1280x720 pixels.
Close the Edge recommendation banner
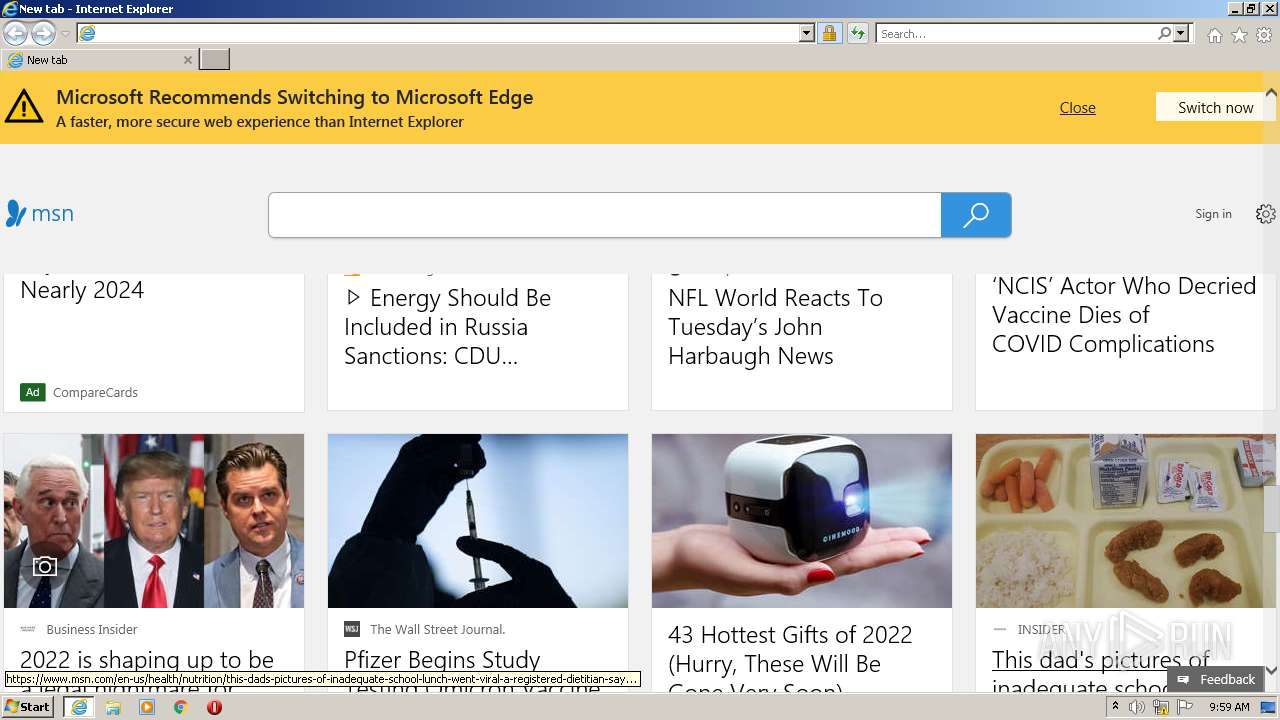point(1077,107)
